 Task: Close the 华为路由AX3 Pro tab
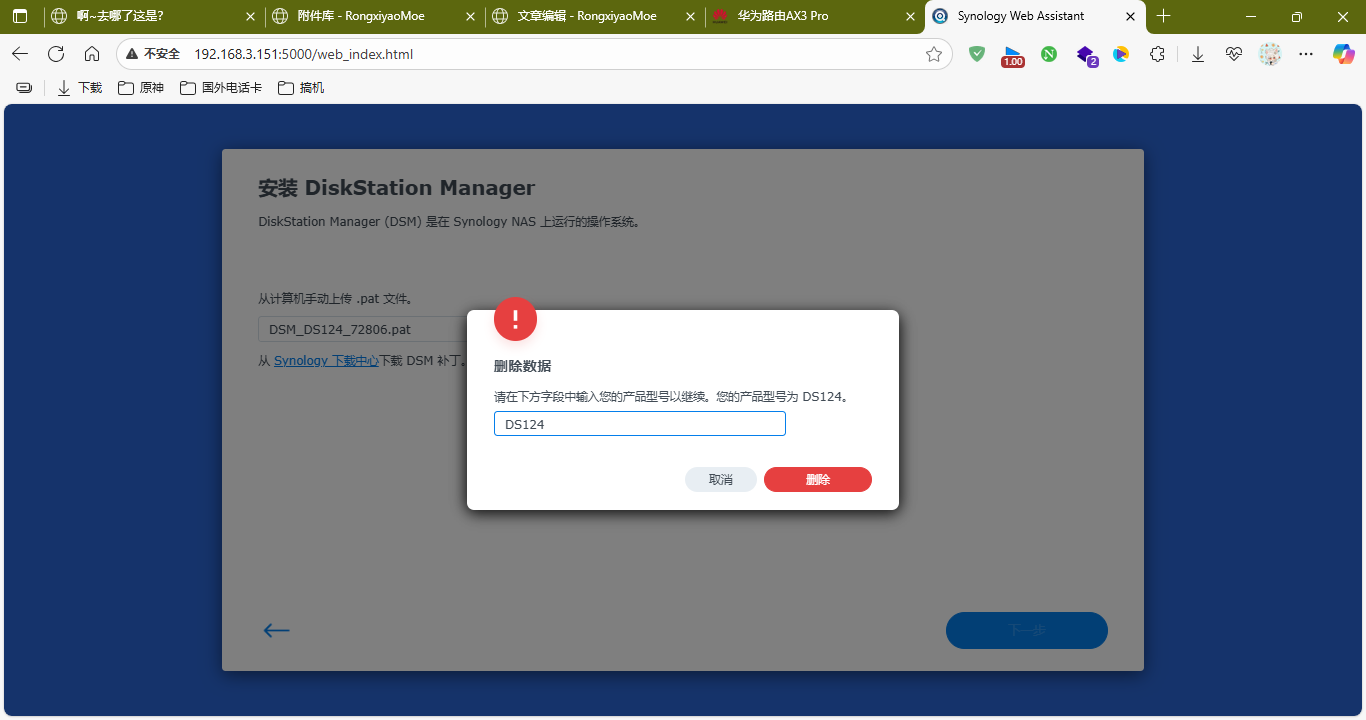(x=909, y=16)
